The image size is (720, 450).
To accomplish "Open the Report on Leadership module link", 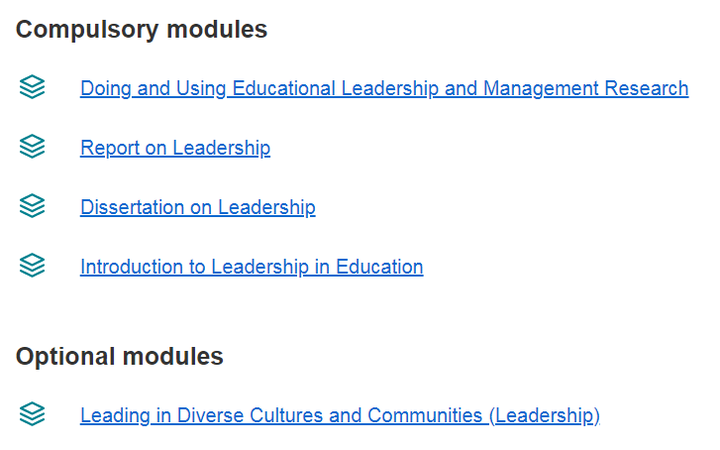I will coord(175,148).
